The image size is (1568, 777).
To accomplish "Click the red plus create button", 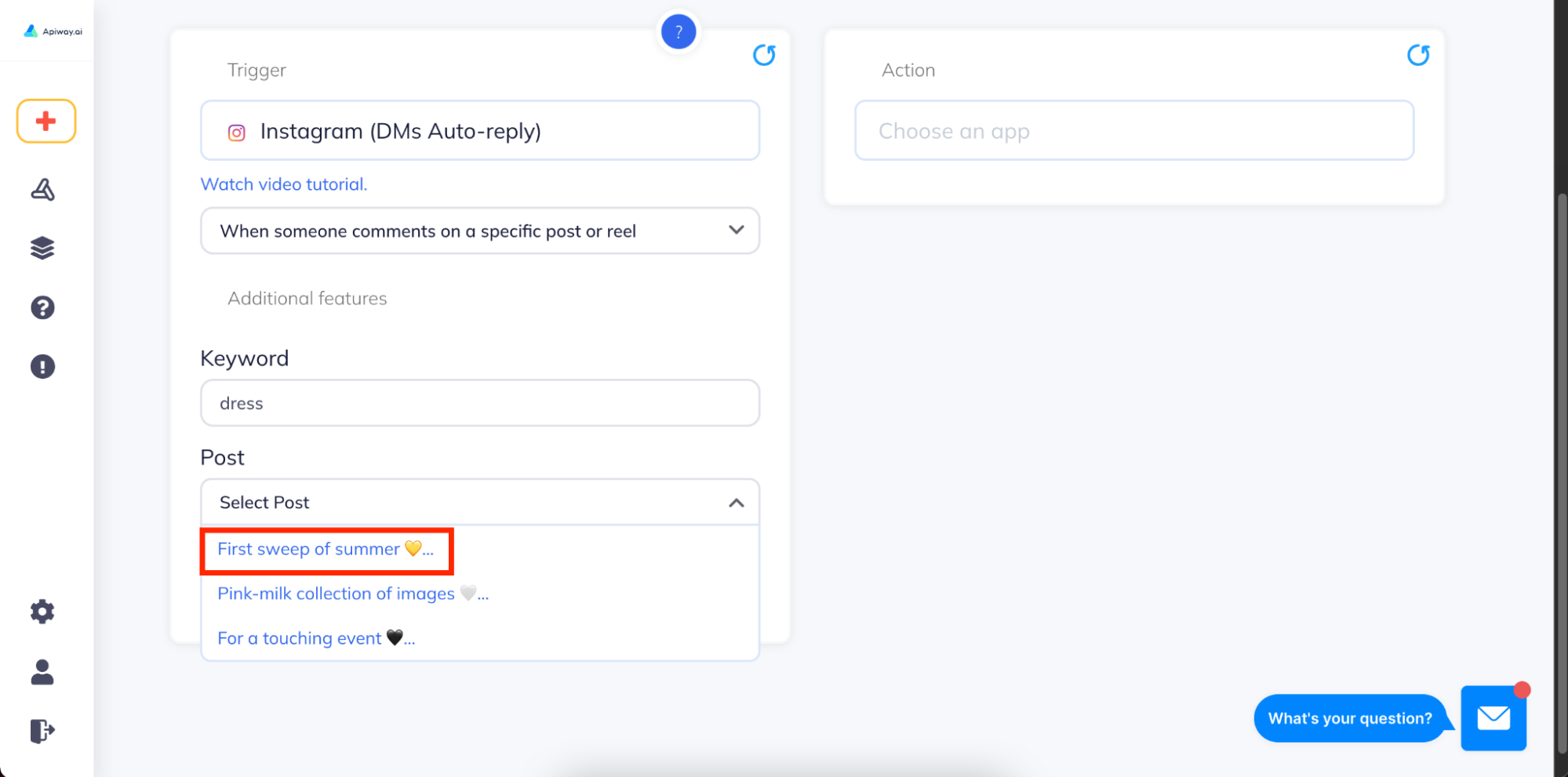I will (46, 121).
